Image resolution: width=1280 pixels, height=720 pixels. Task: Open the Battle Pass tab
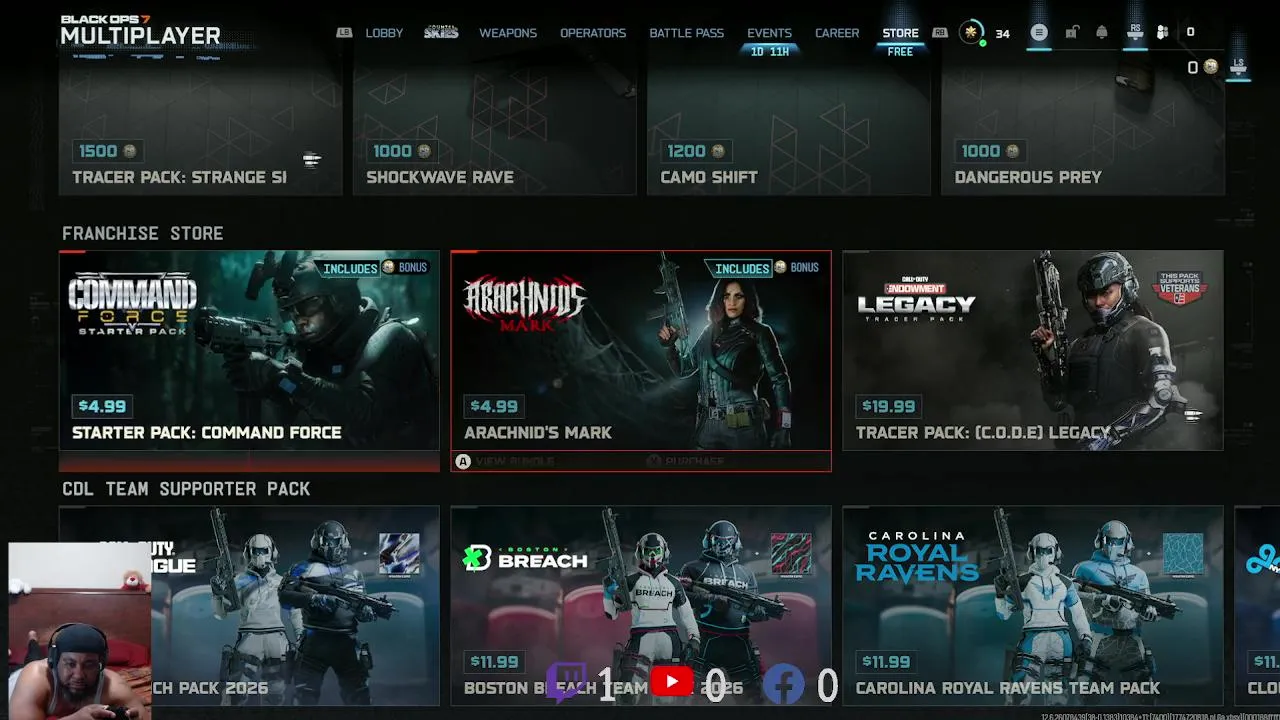tap(687, 33)
